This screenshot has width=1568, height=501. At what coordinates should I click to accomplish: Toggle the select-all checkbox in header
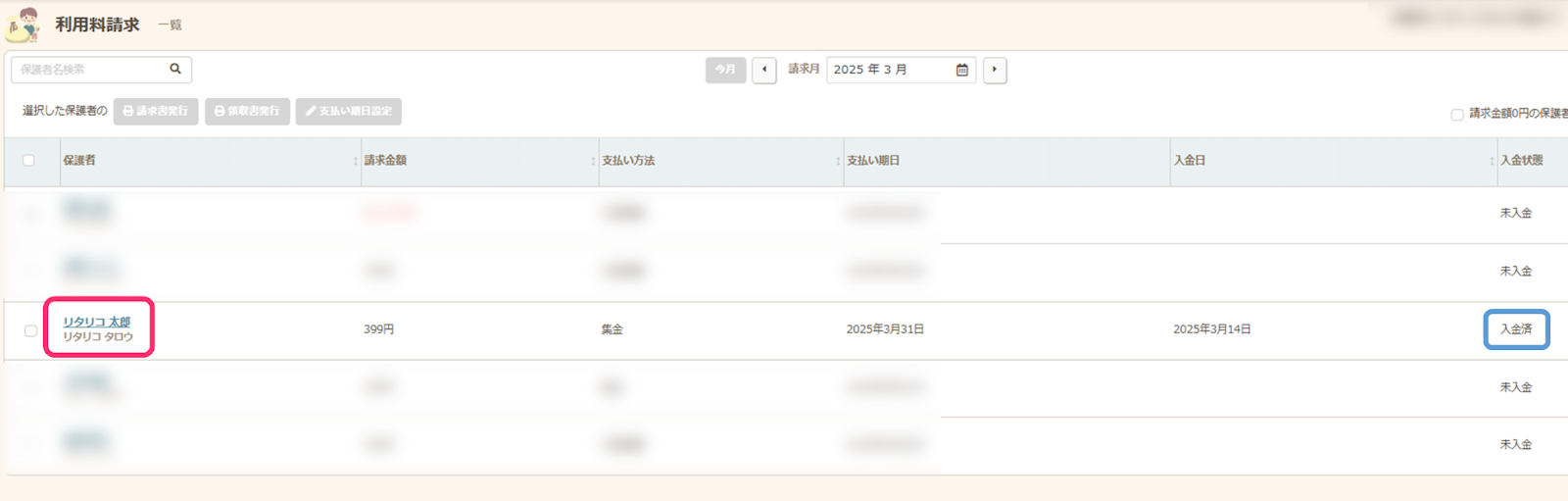tap(28, 160)
